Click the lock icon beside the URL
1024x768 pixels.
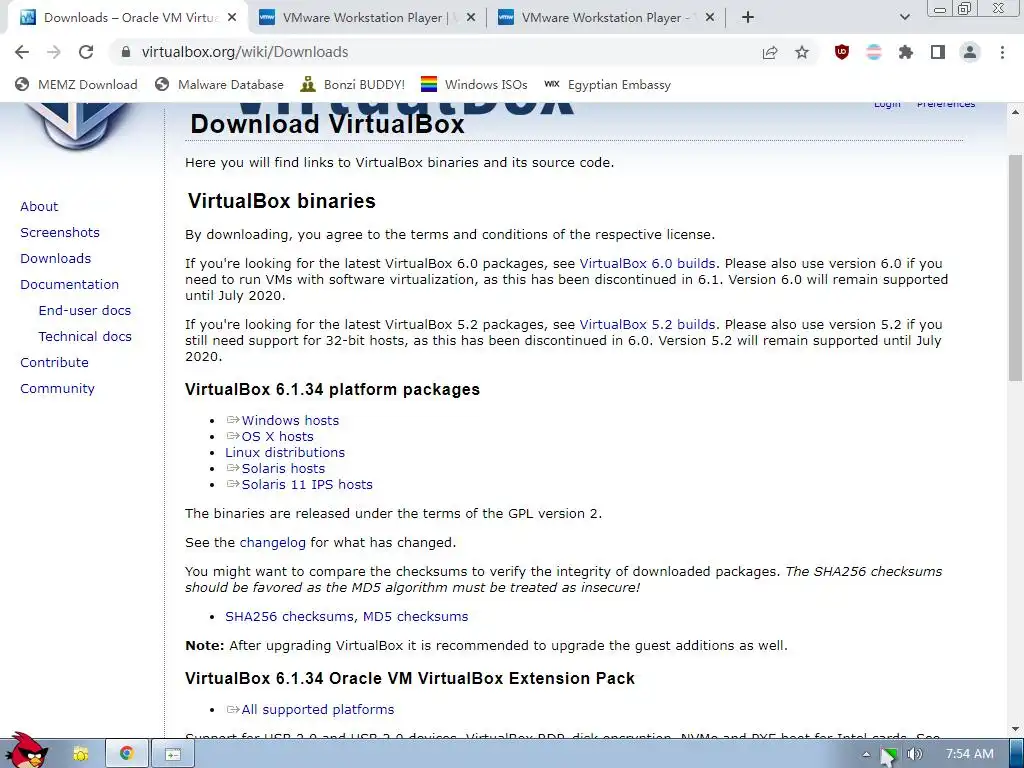click(126, 52)
